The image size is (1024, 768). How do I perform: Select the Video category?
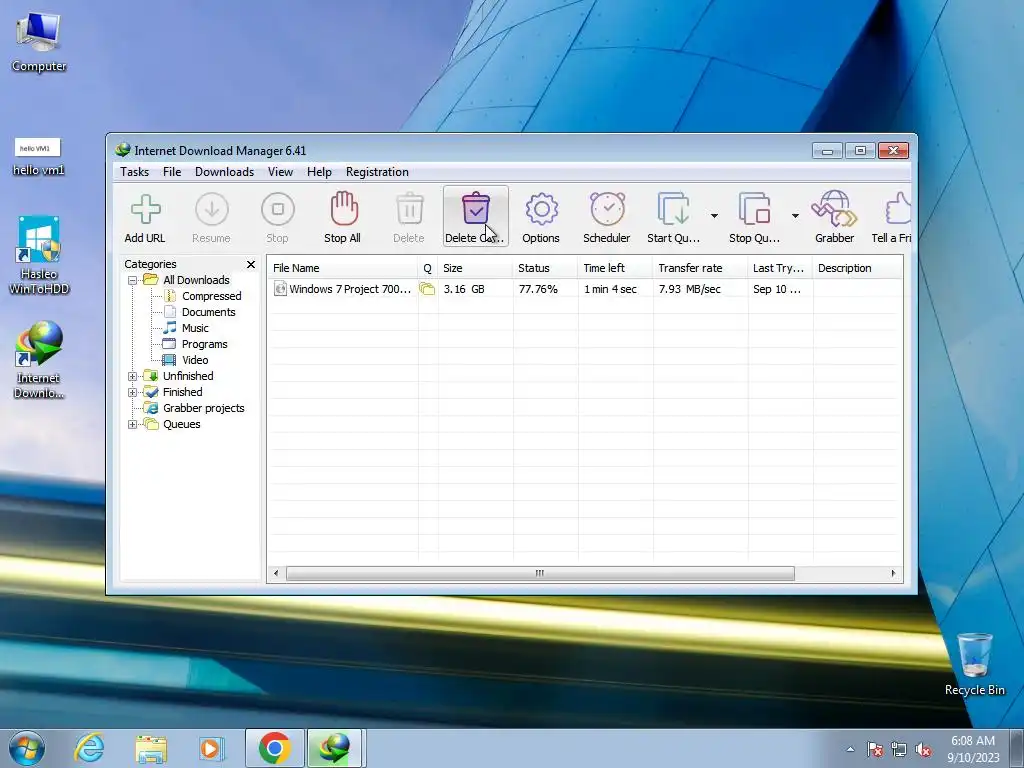pyautogui.click(x=195, y=360)
